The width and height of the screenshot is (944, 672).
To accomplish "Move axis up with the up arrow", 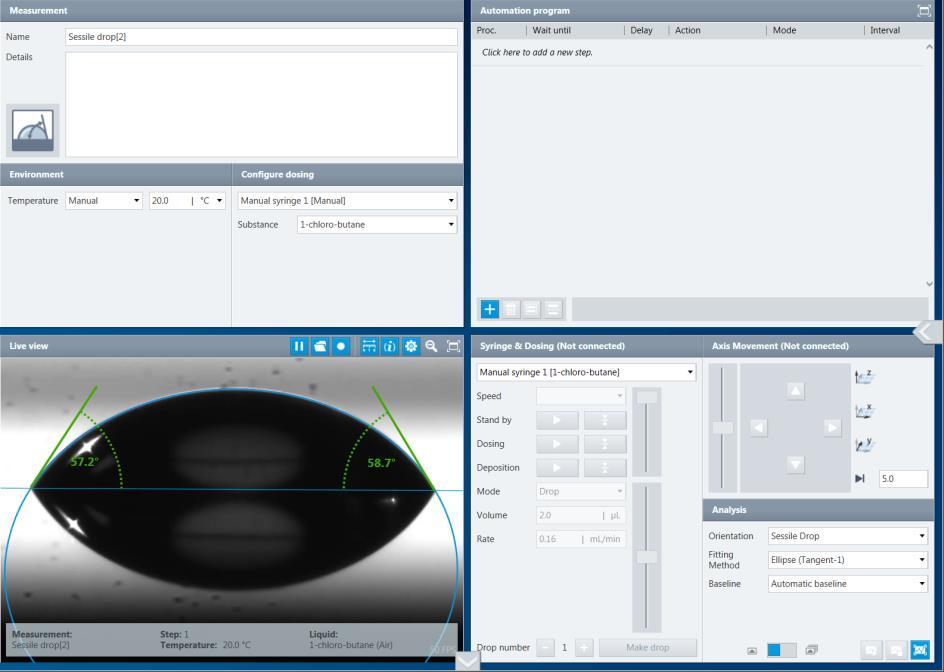I will [795, 391].
